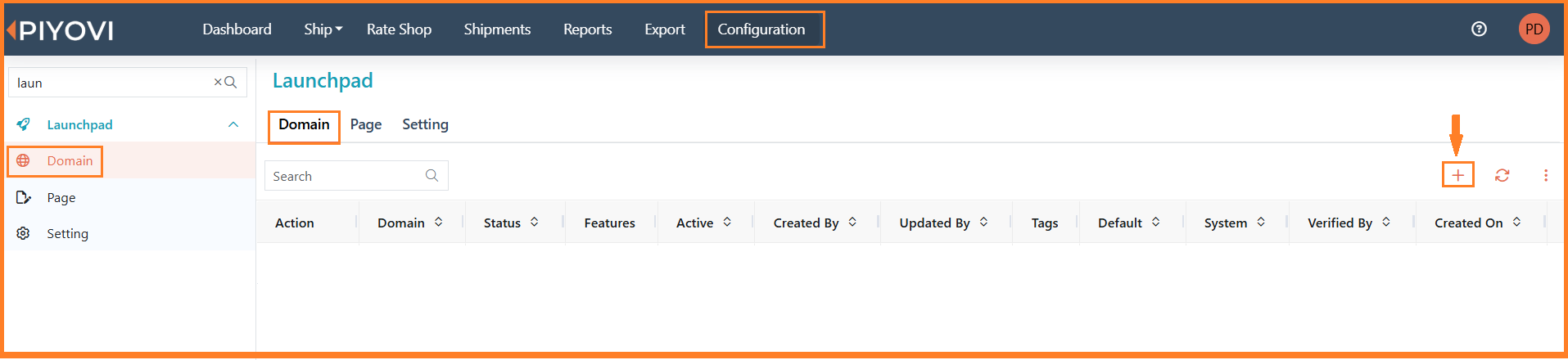
Task: Sort by the Verified By column arrows
Action: (x=1385, y=222)
